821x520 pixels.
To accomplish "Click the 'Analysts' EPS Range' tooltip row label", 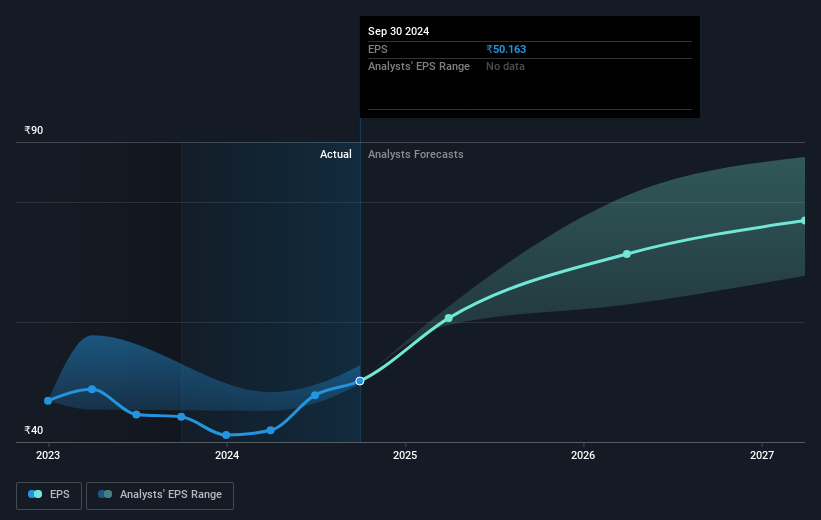I will point(419,67).
